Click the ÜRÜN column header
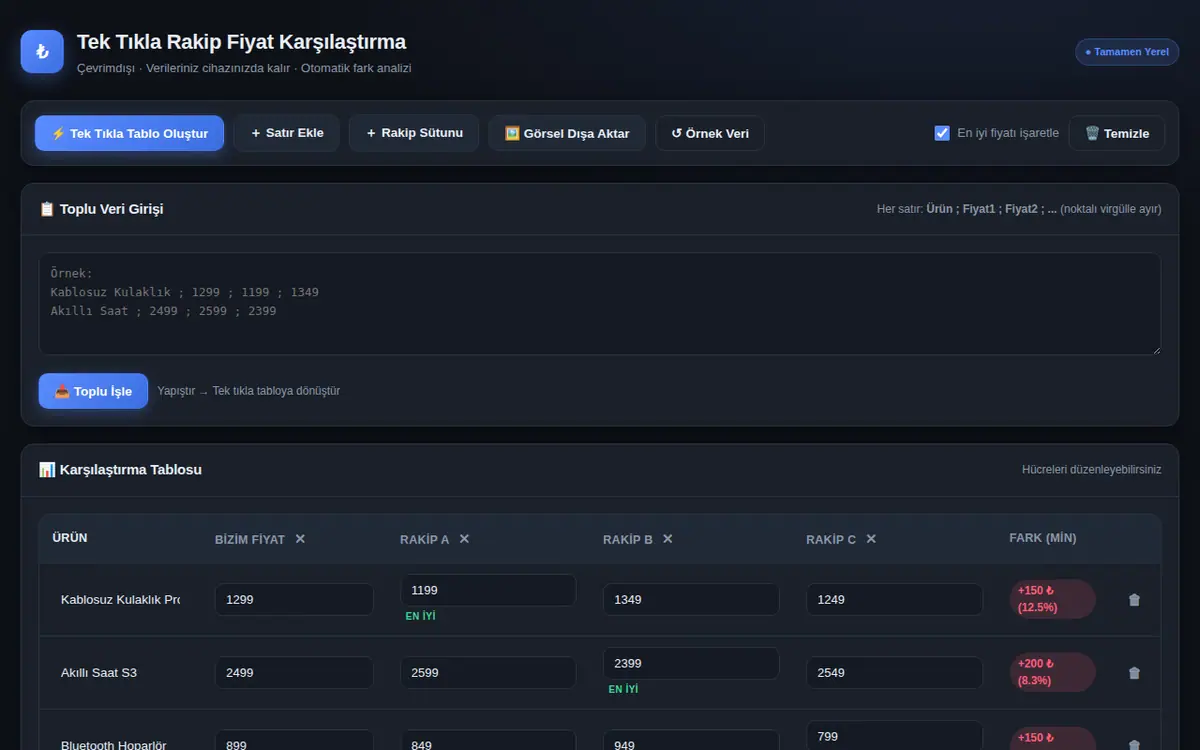This screenshot has width=1200, height=750. [70, 538]
